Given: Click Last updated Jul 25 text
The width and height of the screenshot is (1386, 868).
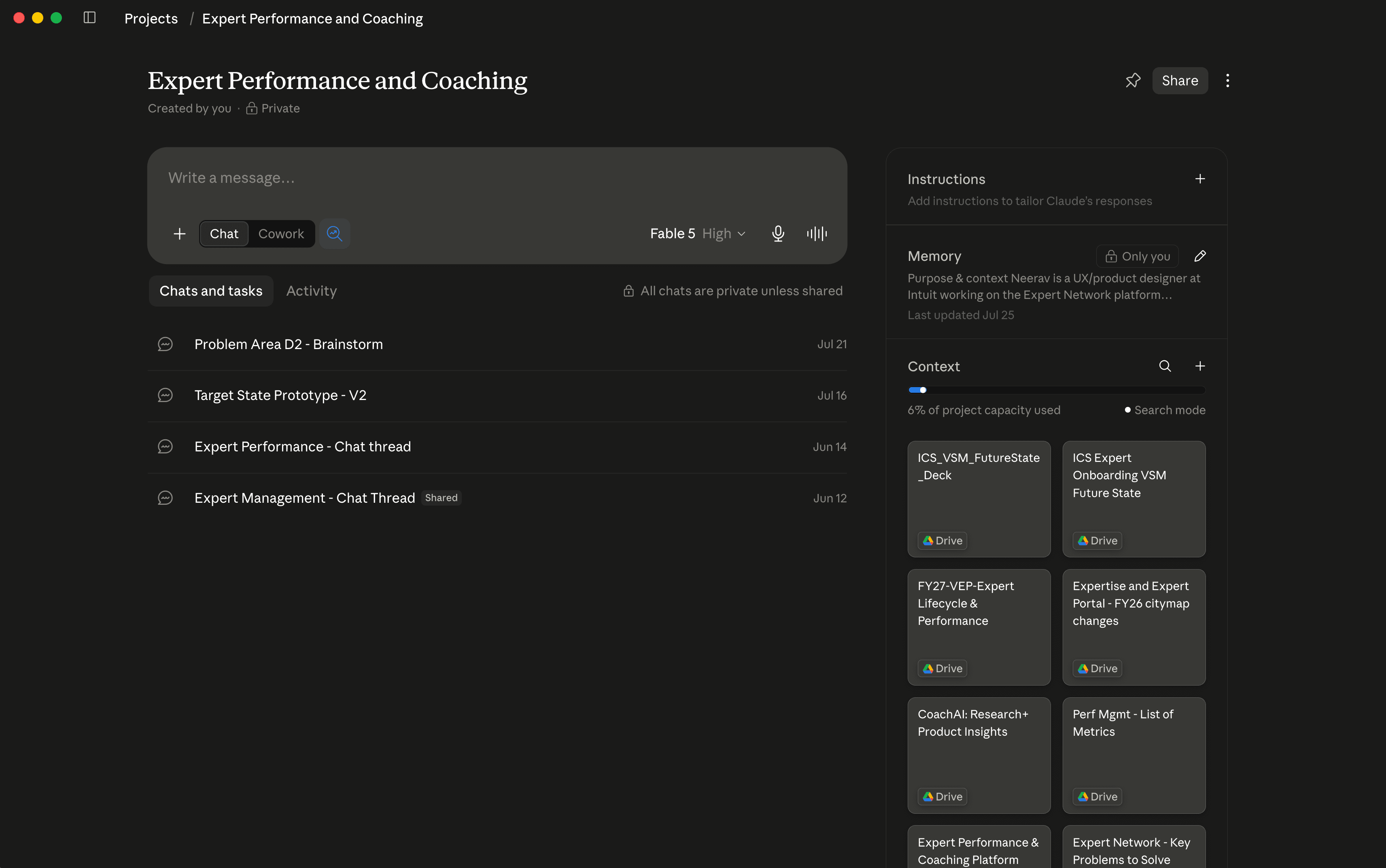Looking at the screenshot, I should [x=960, y=315].
